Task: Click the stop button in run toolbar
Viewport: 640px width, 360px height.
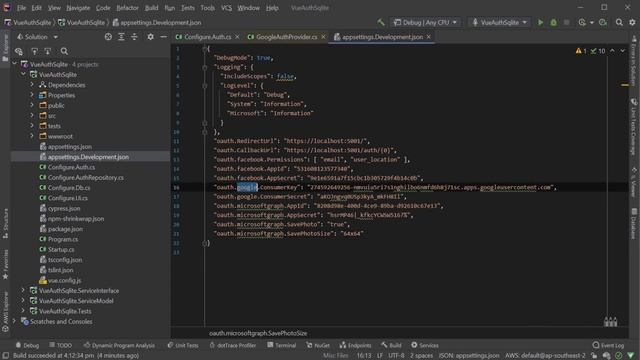Action: click(567, 22)
